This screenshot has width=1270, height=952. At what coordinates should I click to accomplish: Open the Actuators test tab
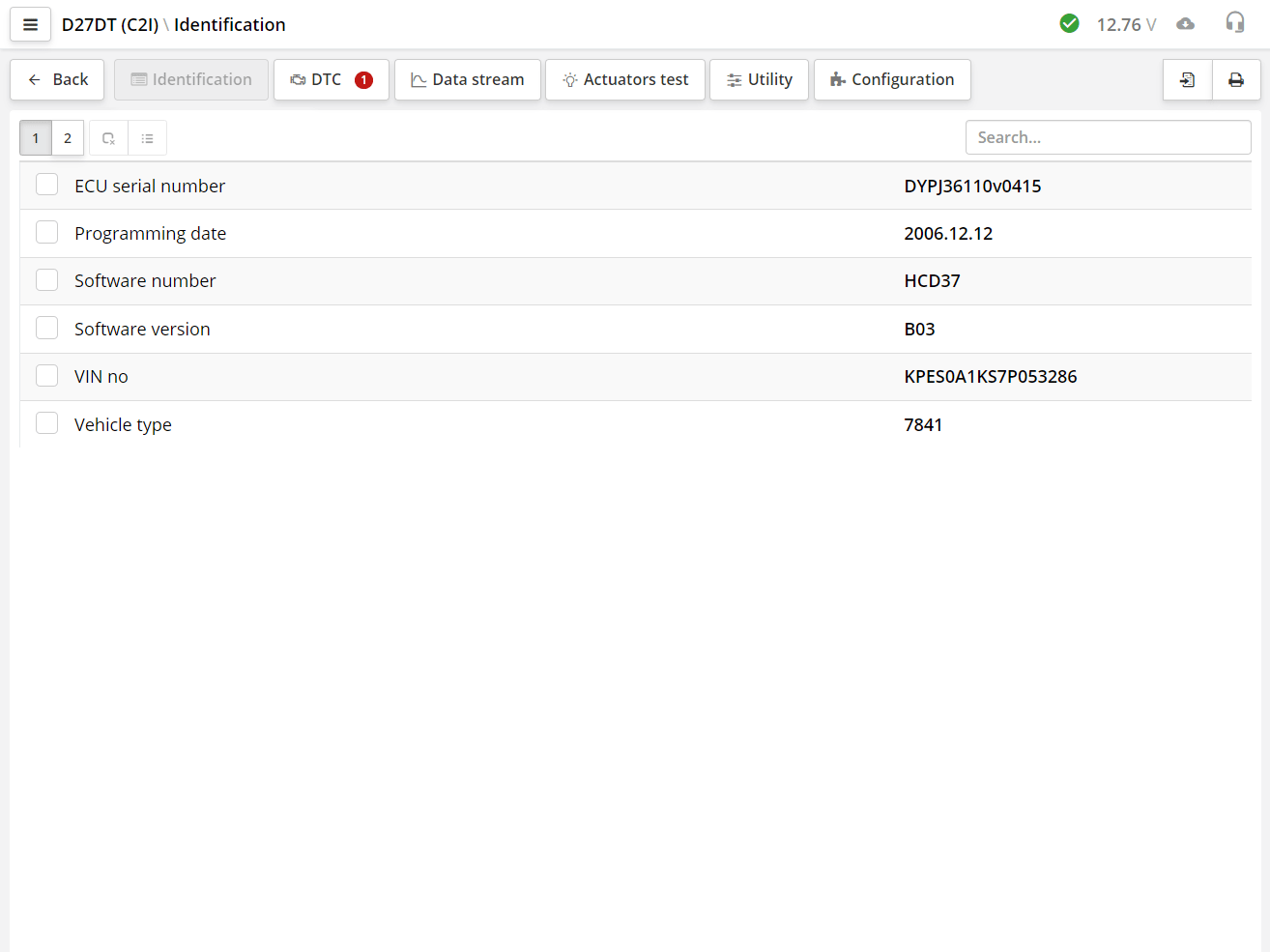pos(624,80)
